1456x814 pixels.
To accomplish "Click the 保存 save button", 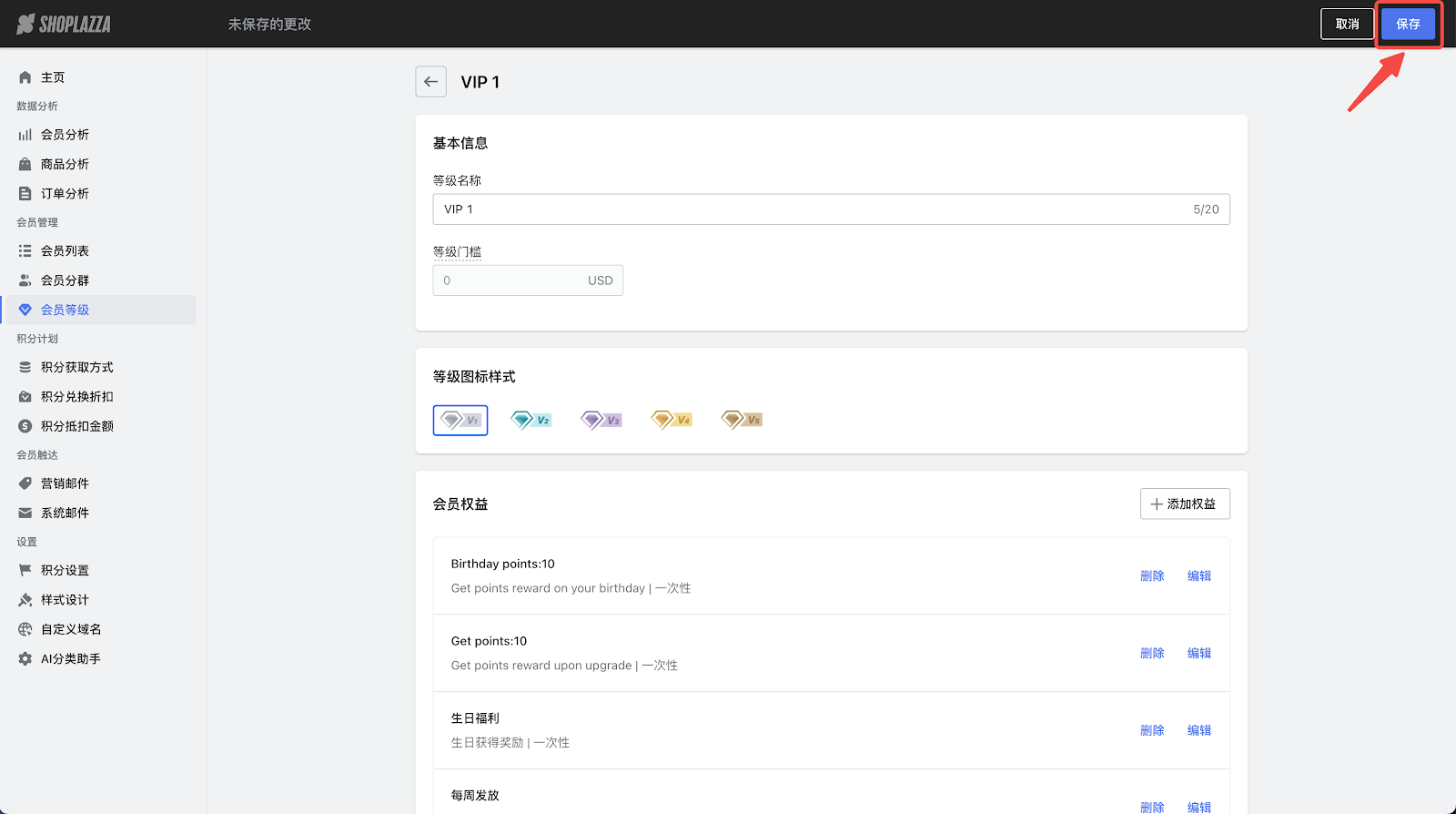I will (x=1408, y=25).
